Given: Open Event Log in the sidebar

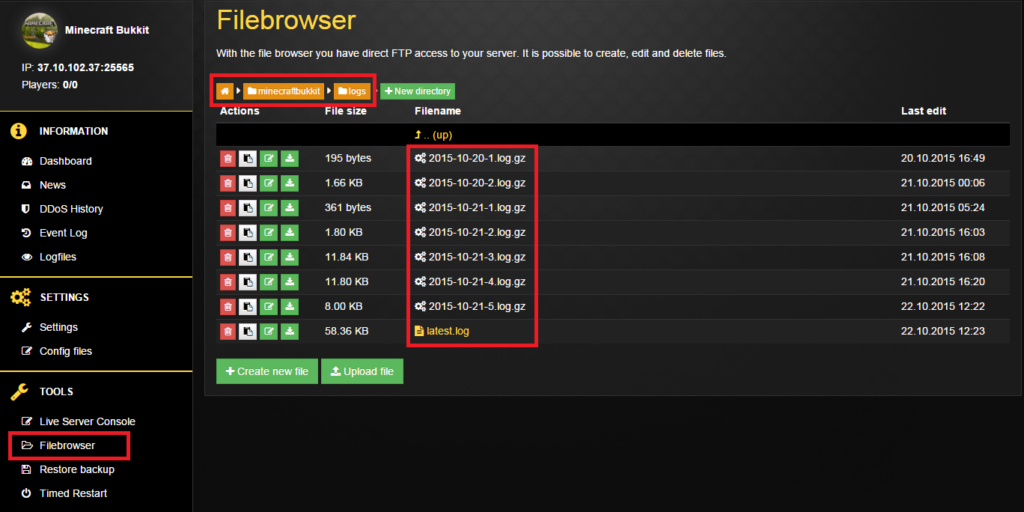Looking at the screenshot, I should tap(63, 233).
